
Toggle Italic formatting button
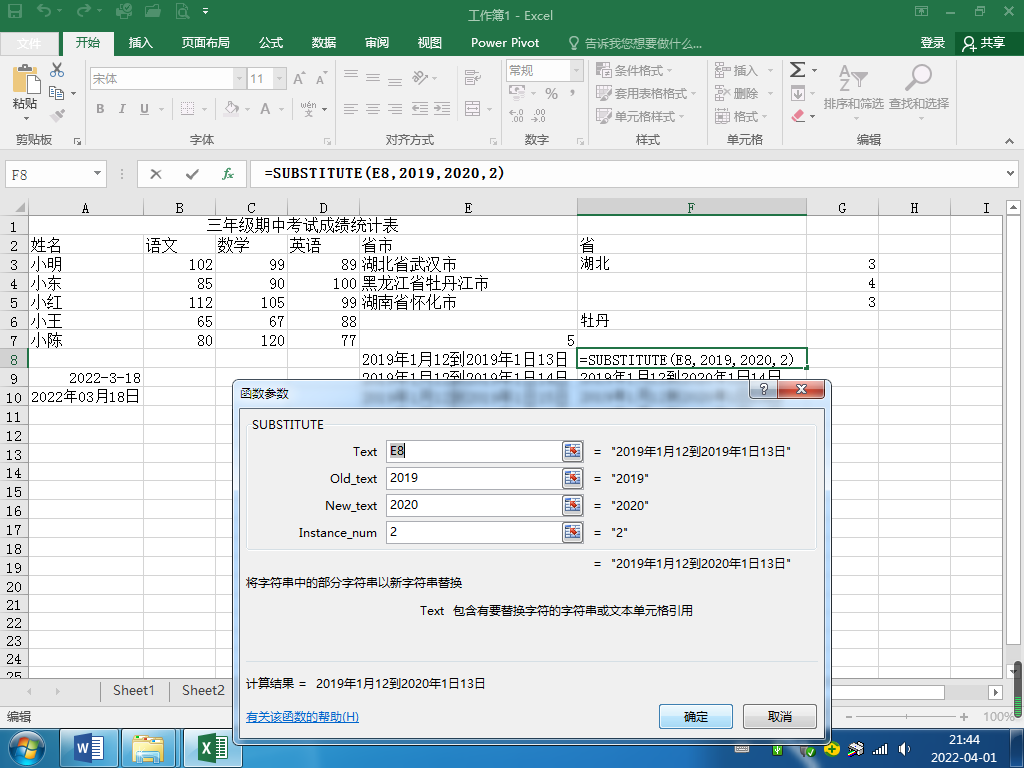click(122, 108)
